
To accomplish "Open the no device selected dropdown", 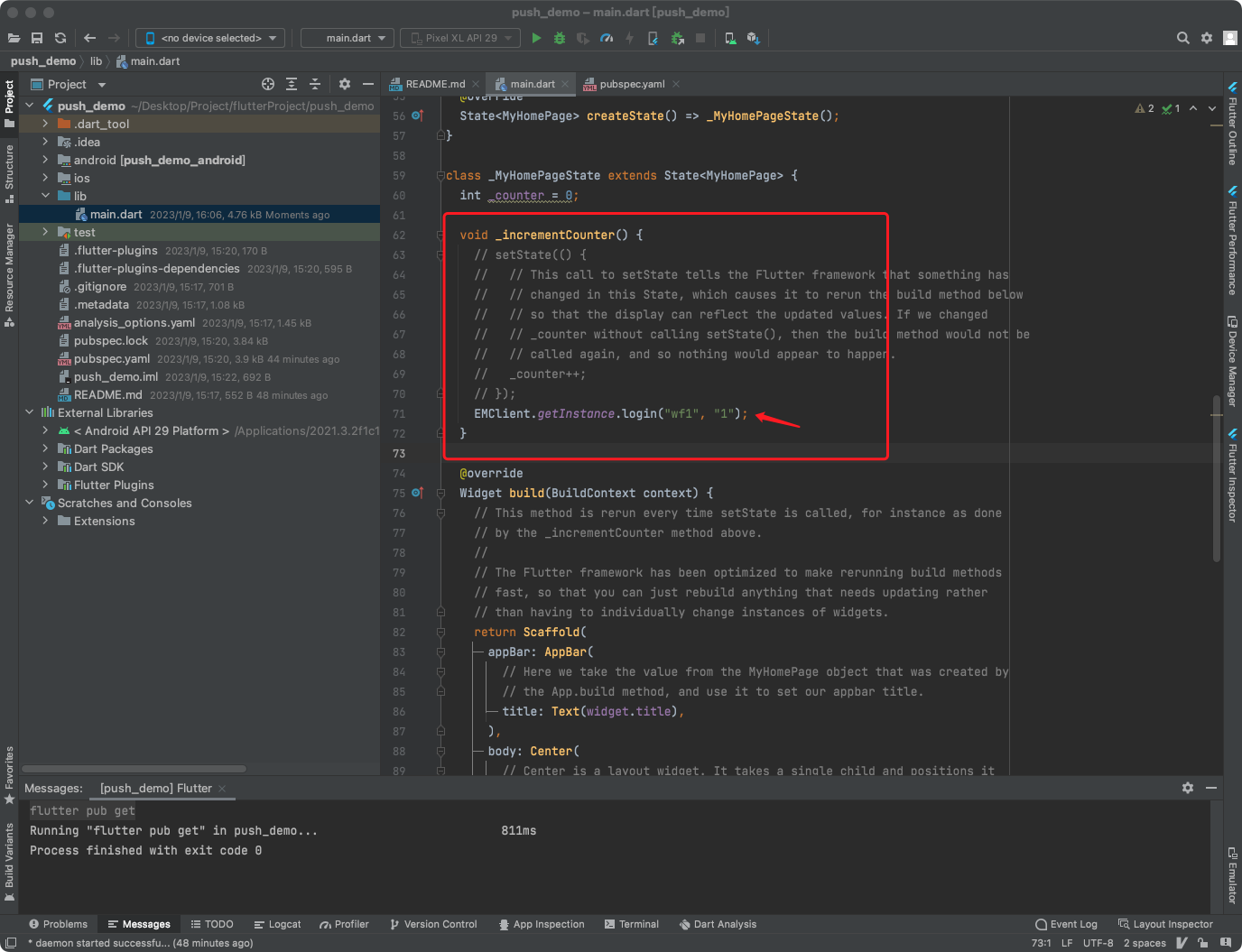I will [210, 38].
